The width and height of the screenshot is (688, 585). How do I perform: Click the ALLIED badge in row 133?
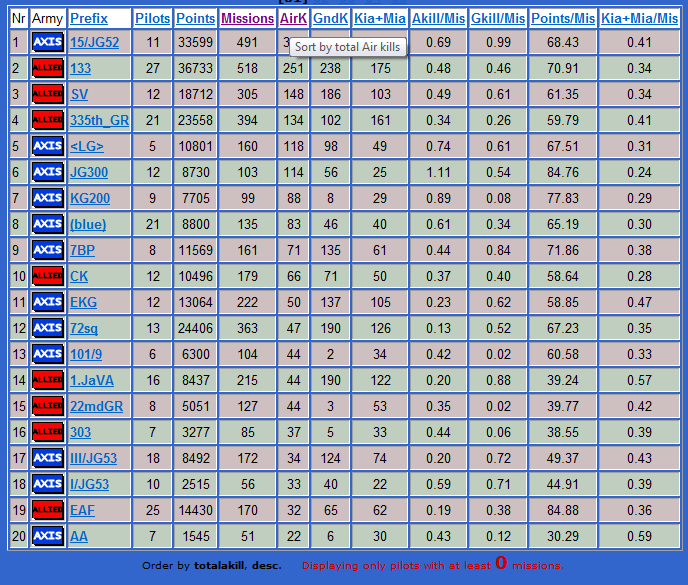point(48,68)
